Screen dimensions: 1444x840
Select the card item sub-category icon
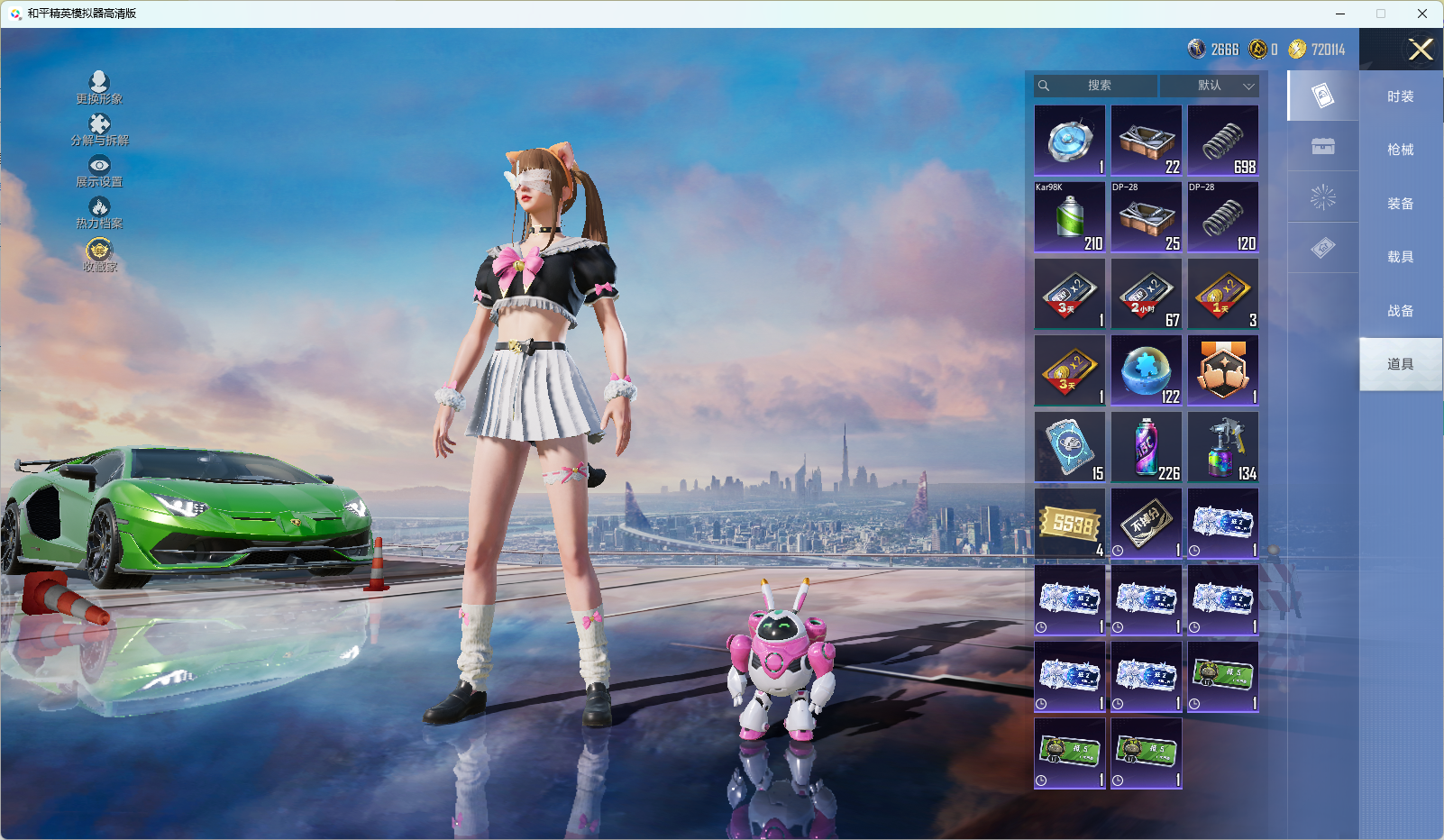point(1322,96)
